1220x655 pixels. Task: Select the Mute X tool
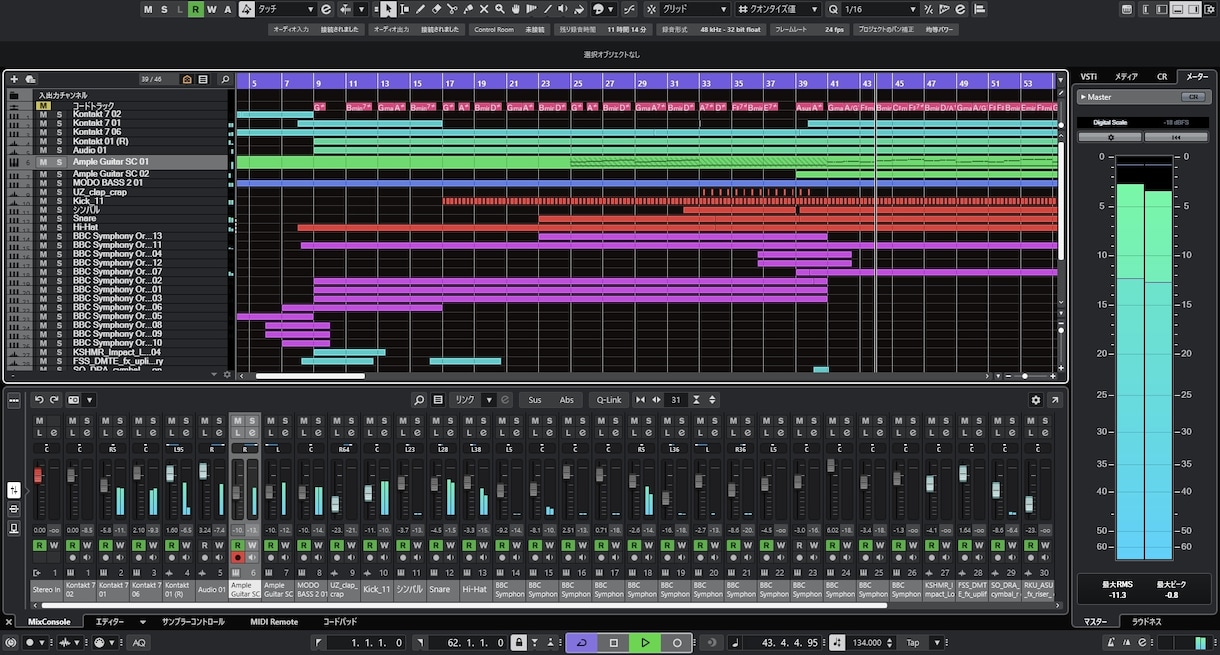coord(485,9)
